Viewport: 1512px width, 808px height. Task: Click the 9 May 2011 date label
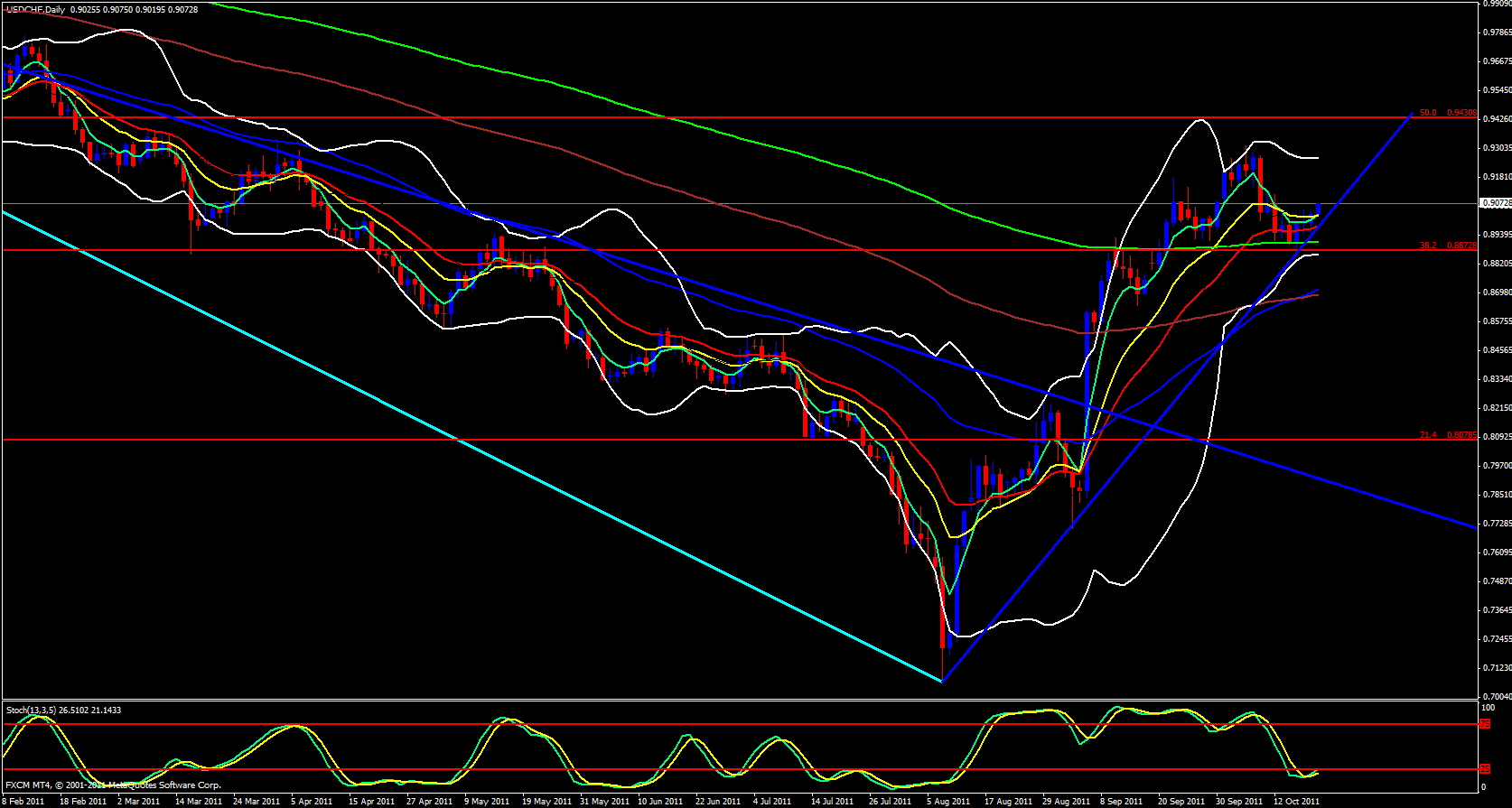pos(487,801)
